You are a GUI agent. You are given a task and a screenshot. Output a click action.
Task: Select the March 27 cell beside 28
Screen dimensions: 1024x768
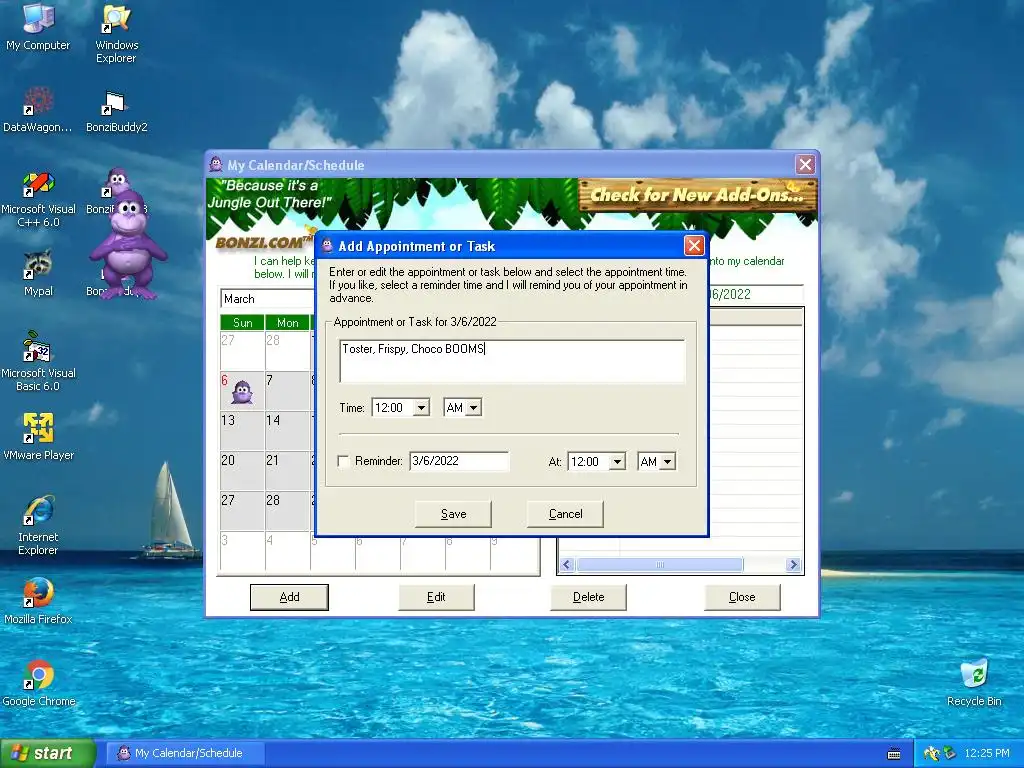242,510
